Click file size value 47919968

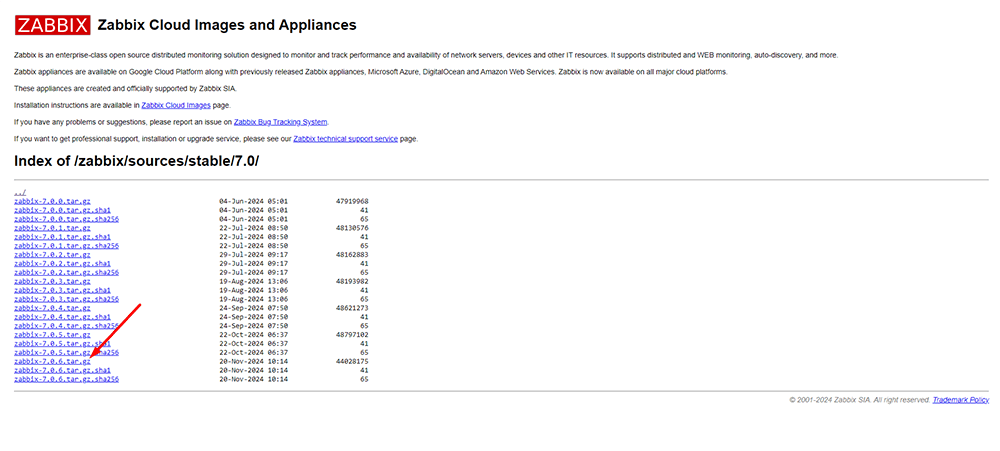click(x=352, y=201)
